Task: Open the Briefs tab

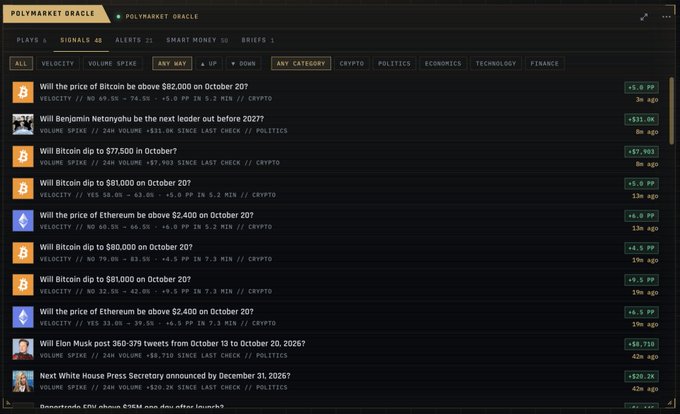Action: pyautogui.click(x=258, y=40)
